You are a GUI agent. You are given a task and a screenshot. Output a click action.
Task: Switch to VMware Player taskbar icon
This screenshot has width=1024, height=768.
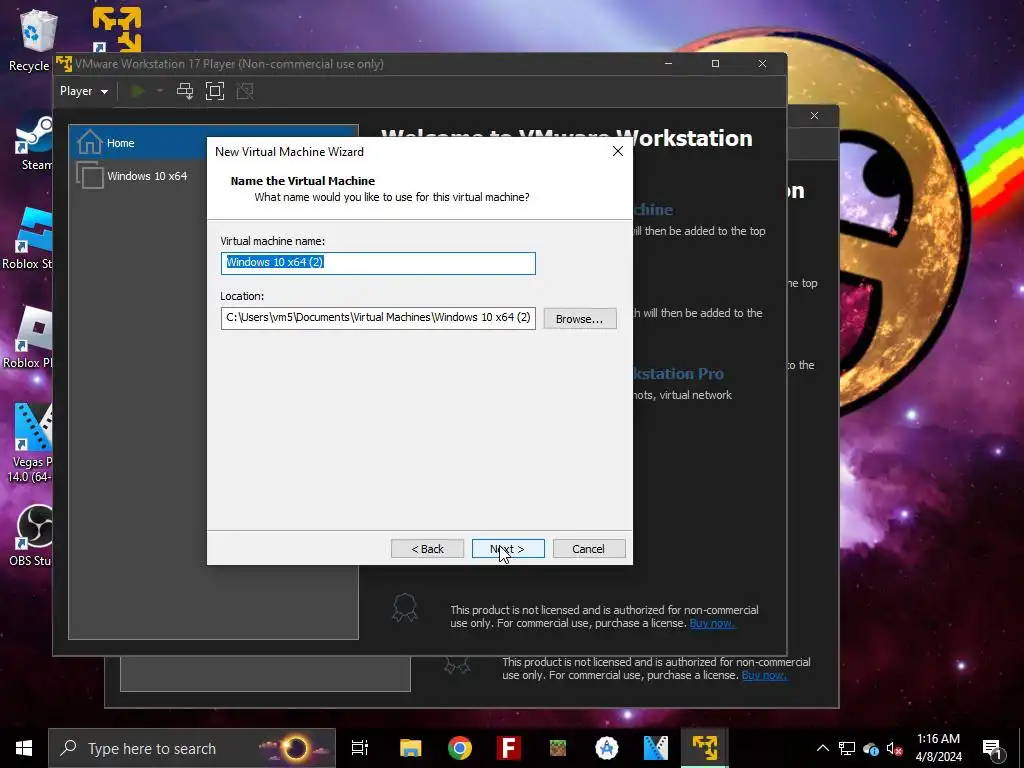coord(705,748)
